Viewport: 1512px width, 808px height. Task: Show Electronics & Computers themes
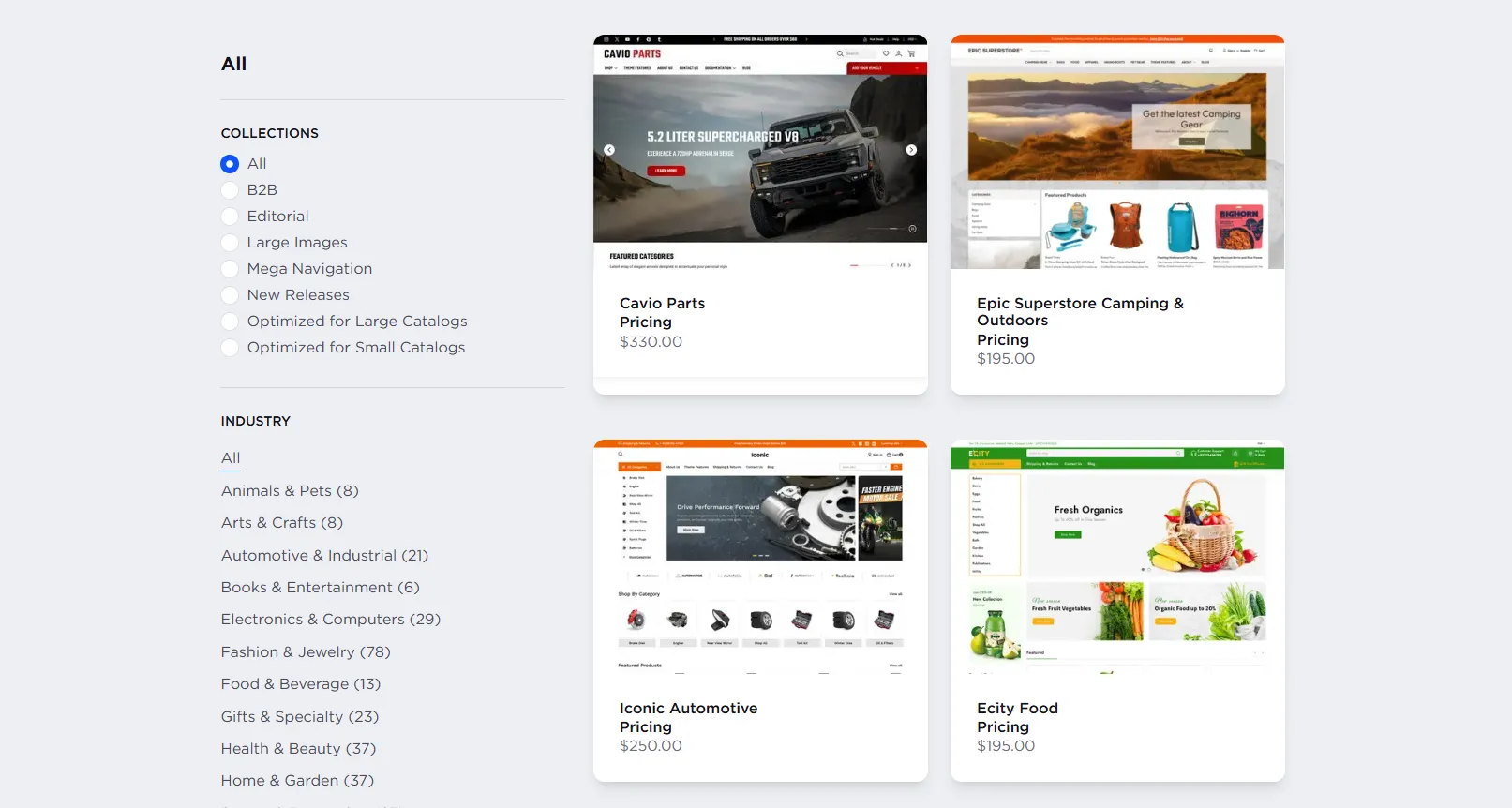click(331, 620)
